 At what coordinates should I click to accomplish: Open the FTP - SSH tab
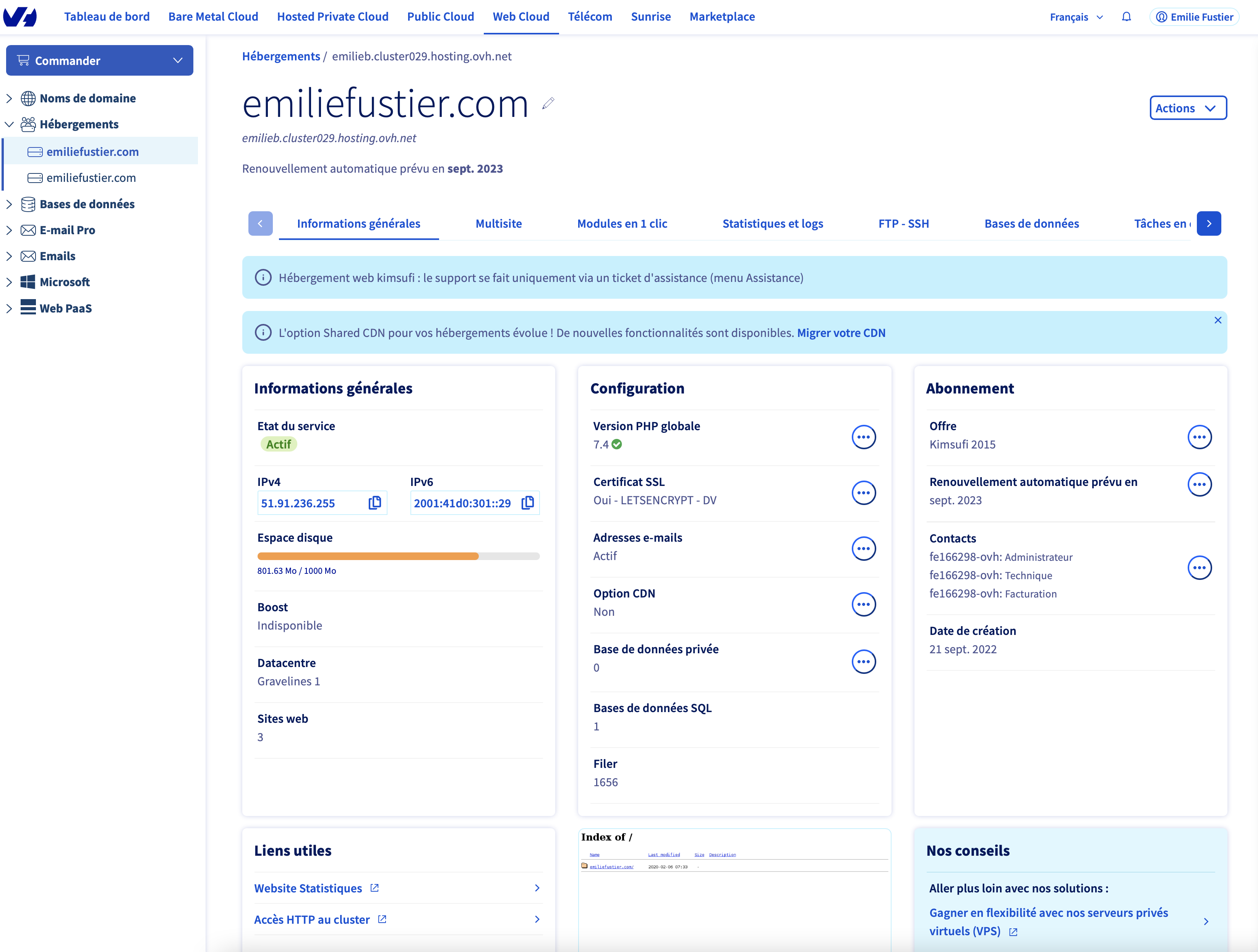click(903, 223)
